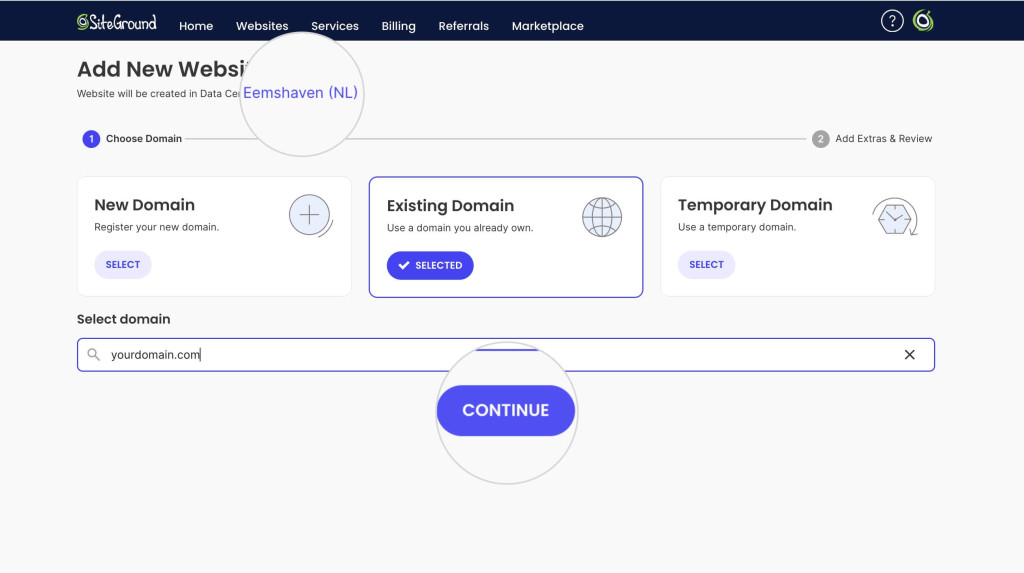Screen dimensions: 1024x573
Task: Click the Existing Domain card title
Action: pos(450,205)
